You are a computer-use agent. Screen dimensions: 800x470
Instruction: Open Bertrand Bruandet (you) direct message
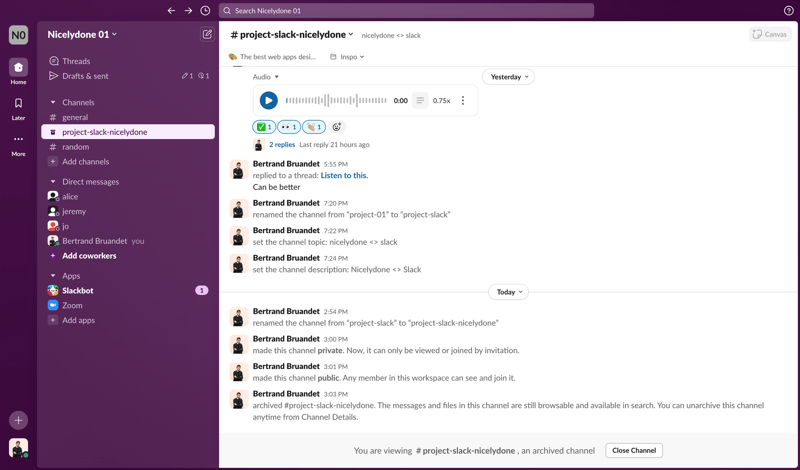point(128,241)
